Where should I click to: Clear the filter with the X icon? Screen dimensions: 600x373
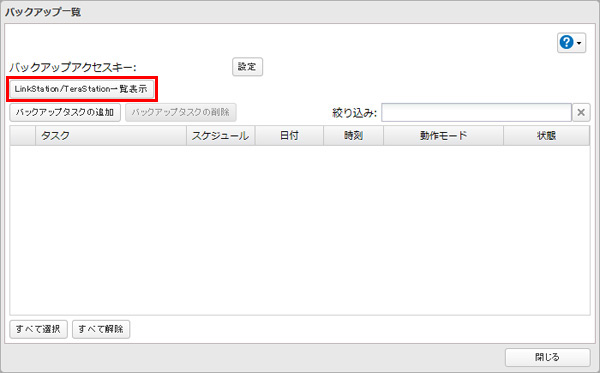581,112
